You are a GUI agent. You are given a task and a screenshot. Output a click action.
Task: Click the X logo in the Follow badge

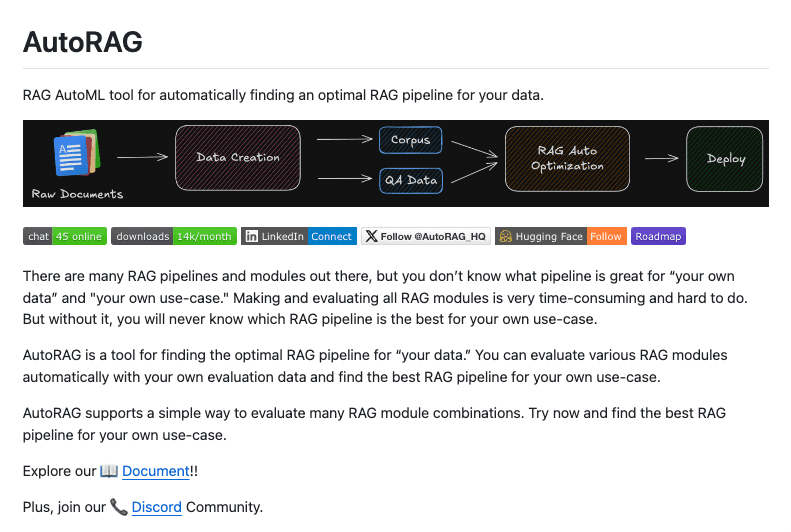371,236
